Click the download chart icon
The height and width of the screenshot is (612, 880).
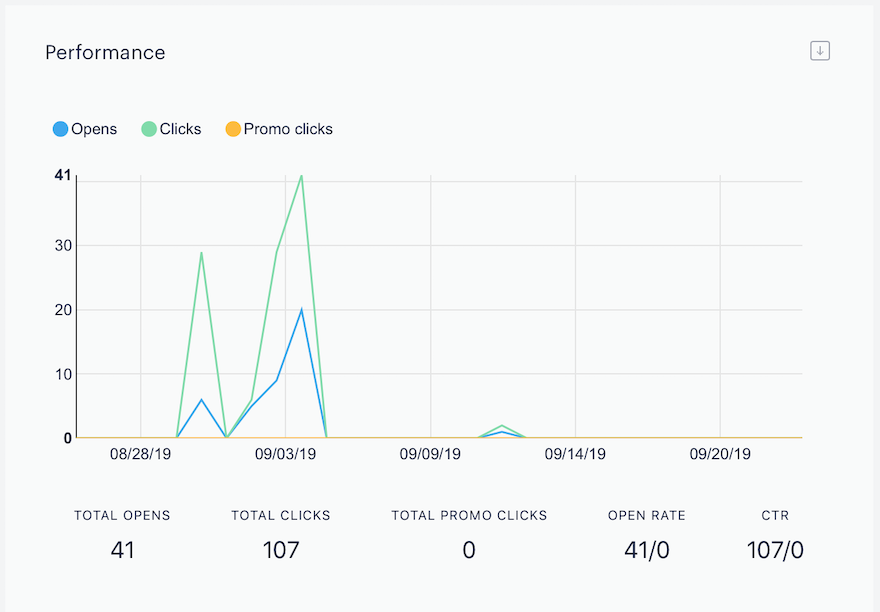[x=820, y=51]
